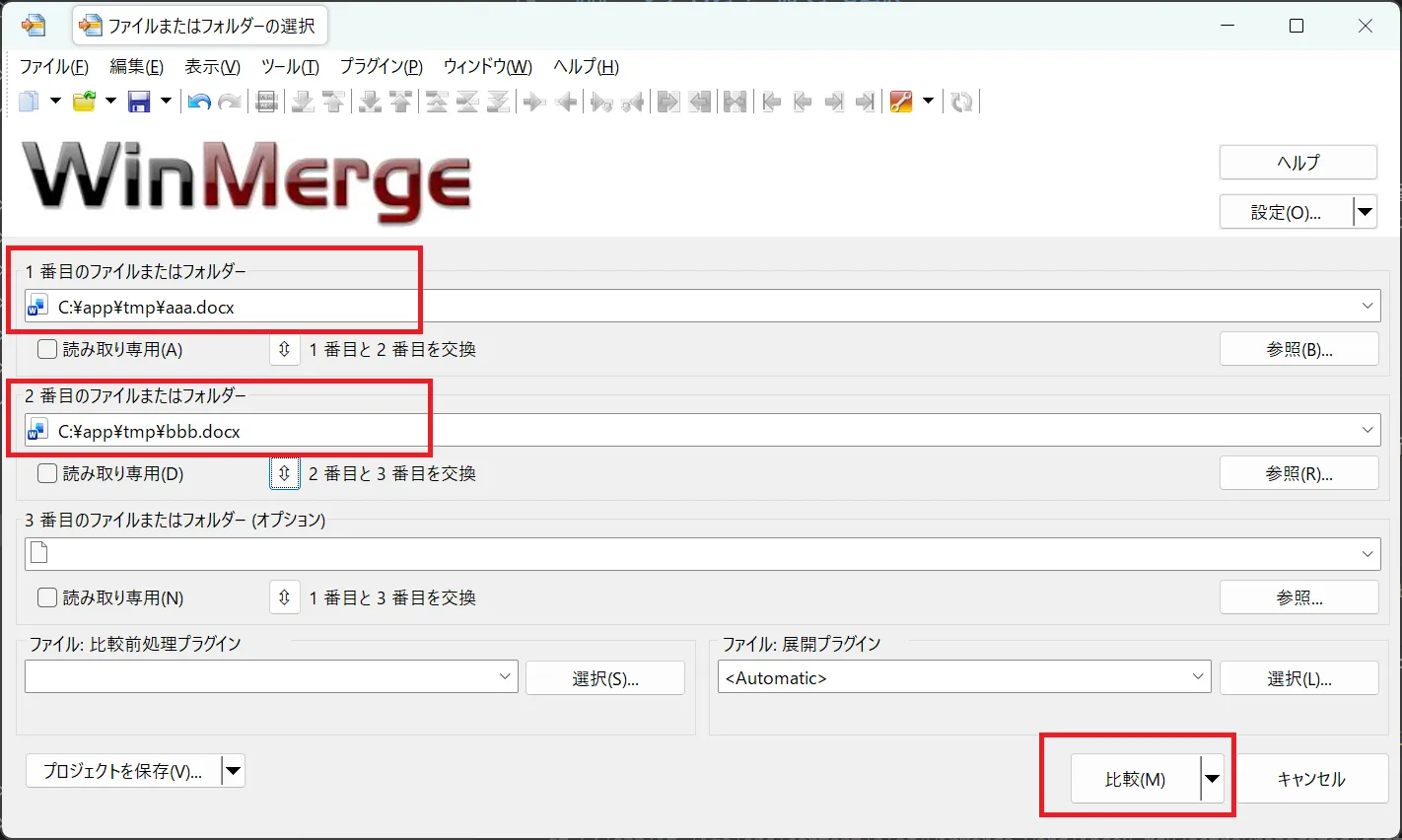Click Copy Right and Advance icon
Image resolution: width=1402 pixels, height=840 pixels.
point(601,102)
